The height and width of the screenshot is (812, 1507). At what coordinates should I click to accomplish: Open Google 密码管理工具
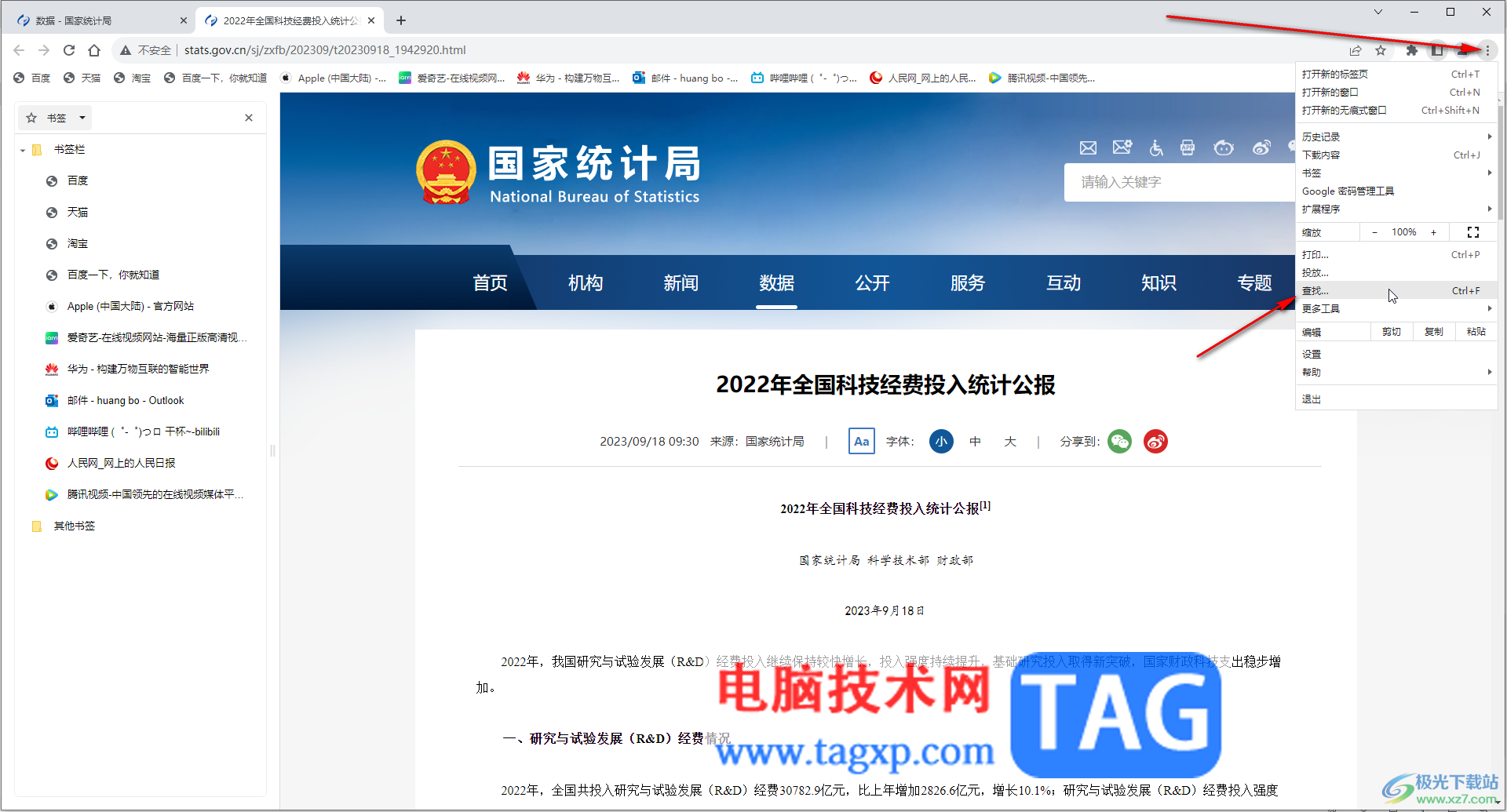click(1396, 191)
